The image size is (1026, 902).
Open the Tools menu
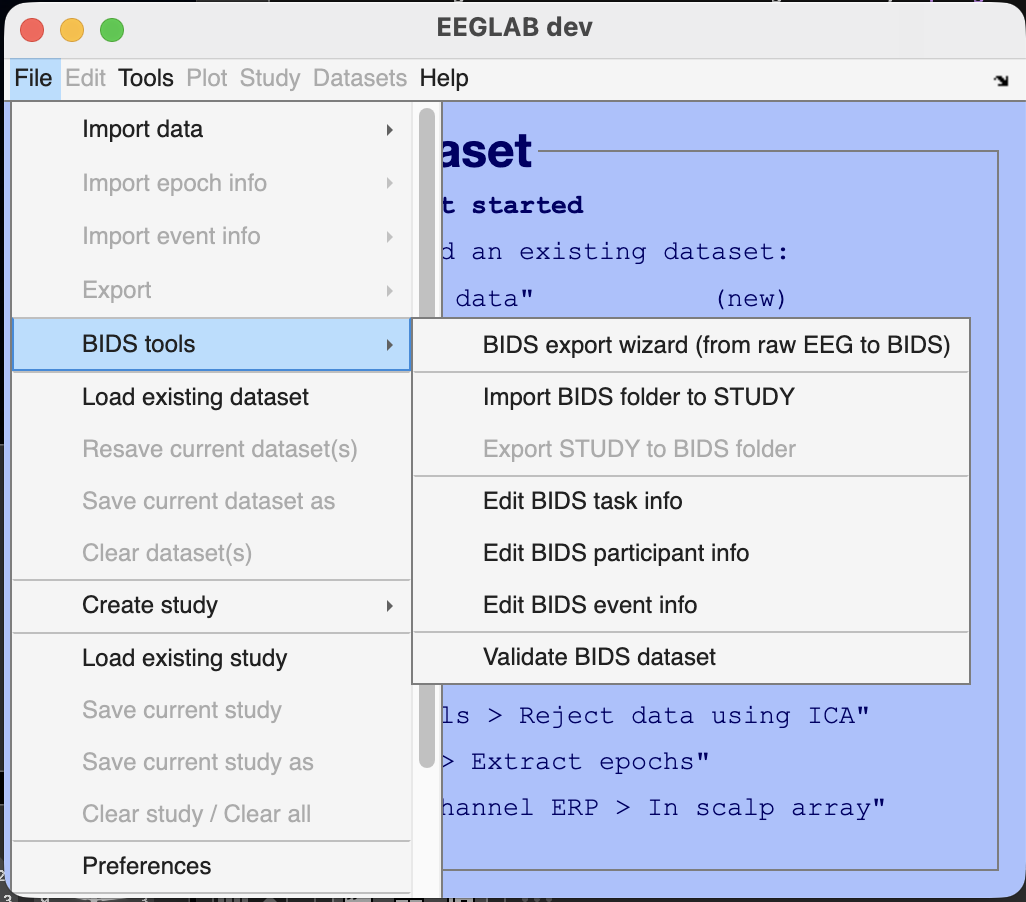145,78
